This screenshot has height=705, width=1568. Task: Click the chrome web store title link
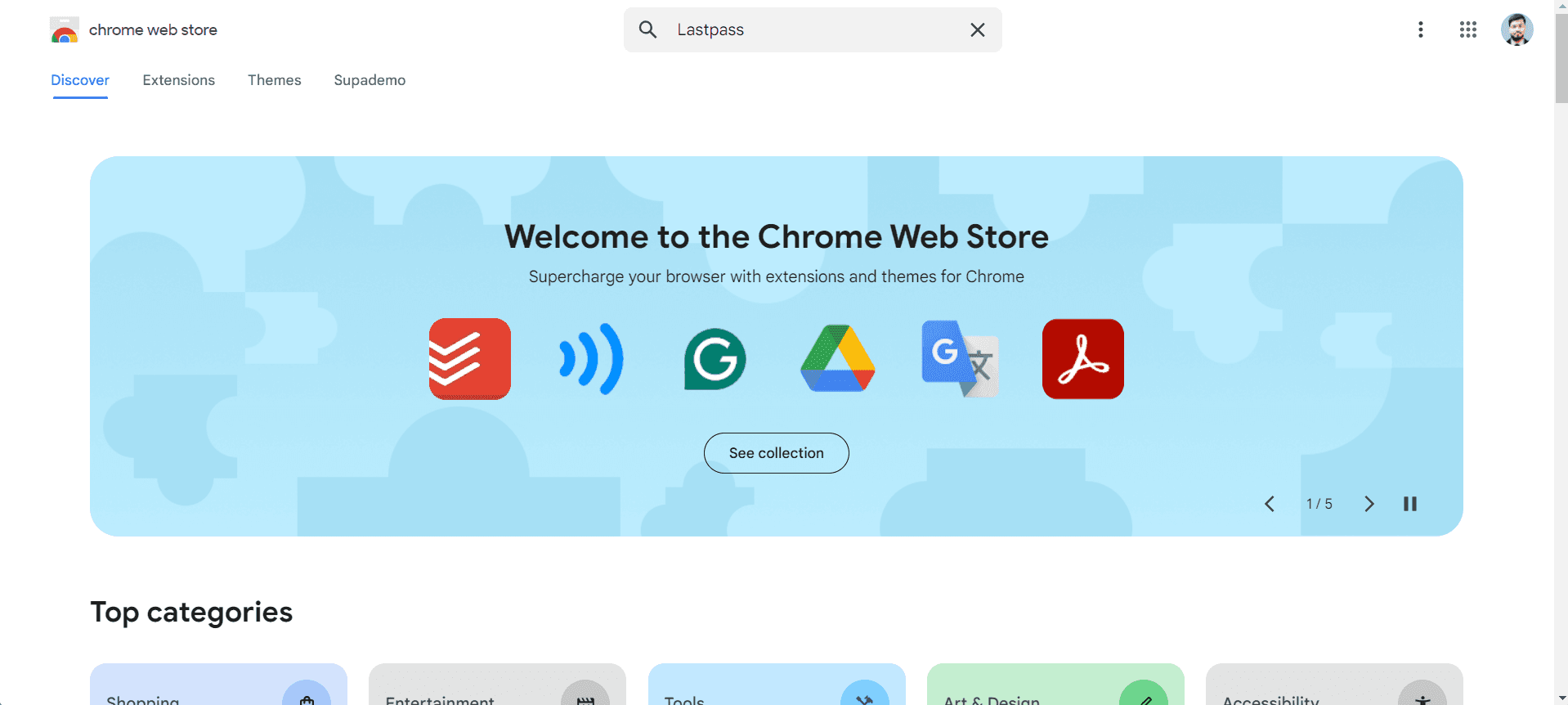click(x=153, y=30)
